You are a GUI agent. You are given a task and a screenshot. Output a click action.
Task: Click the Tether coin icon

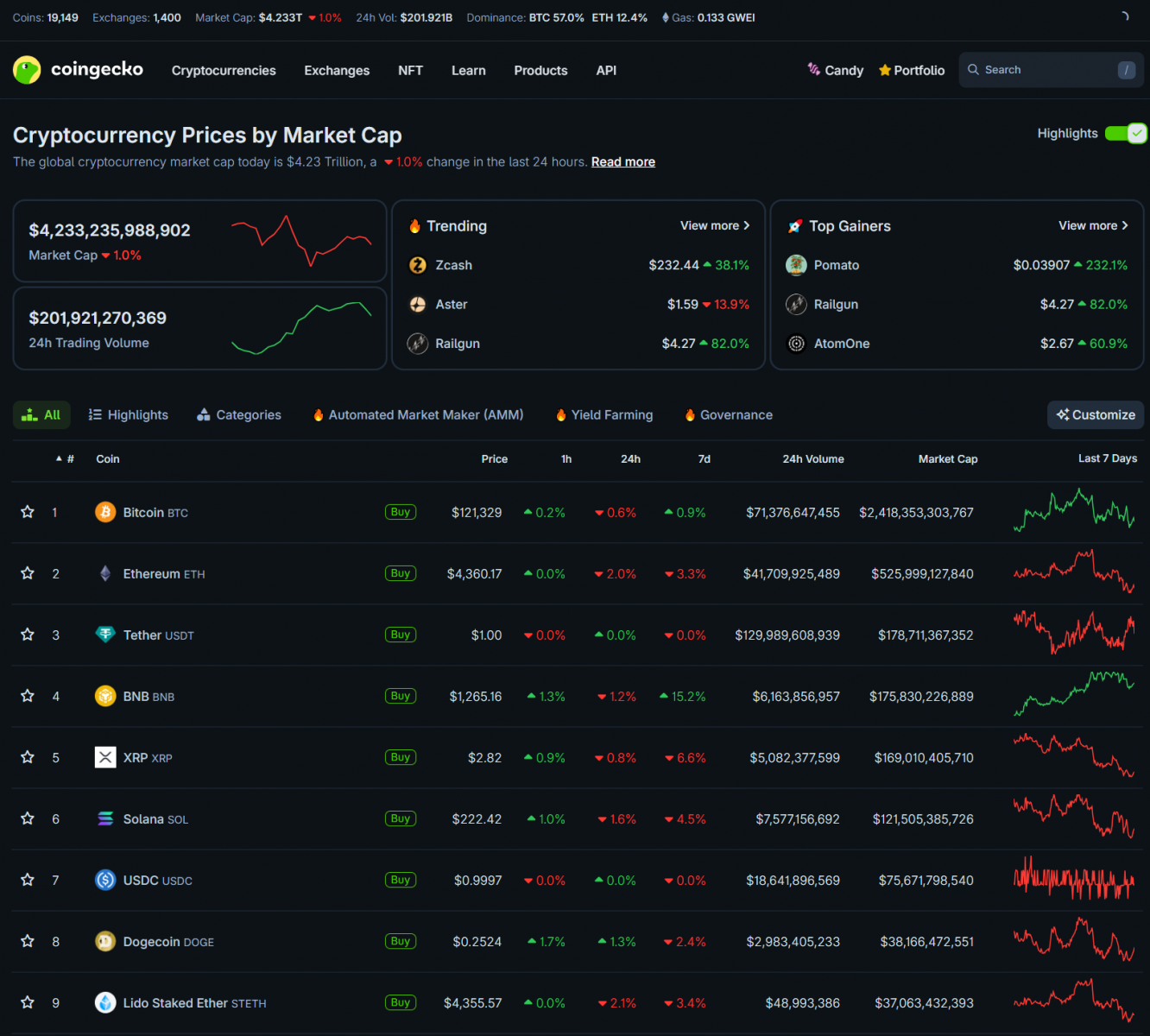coord(105,635)
